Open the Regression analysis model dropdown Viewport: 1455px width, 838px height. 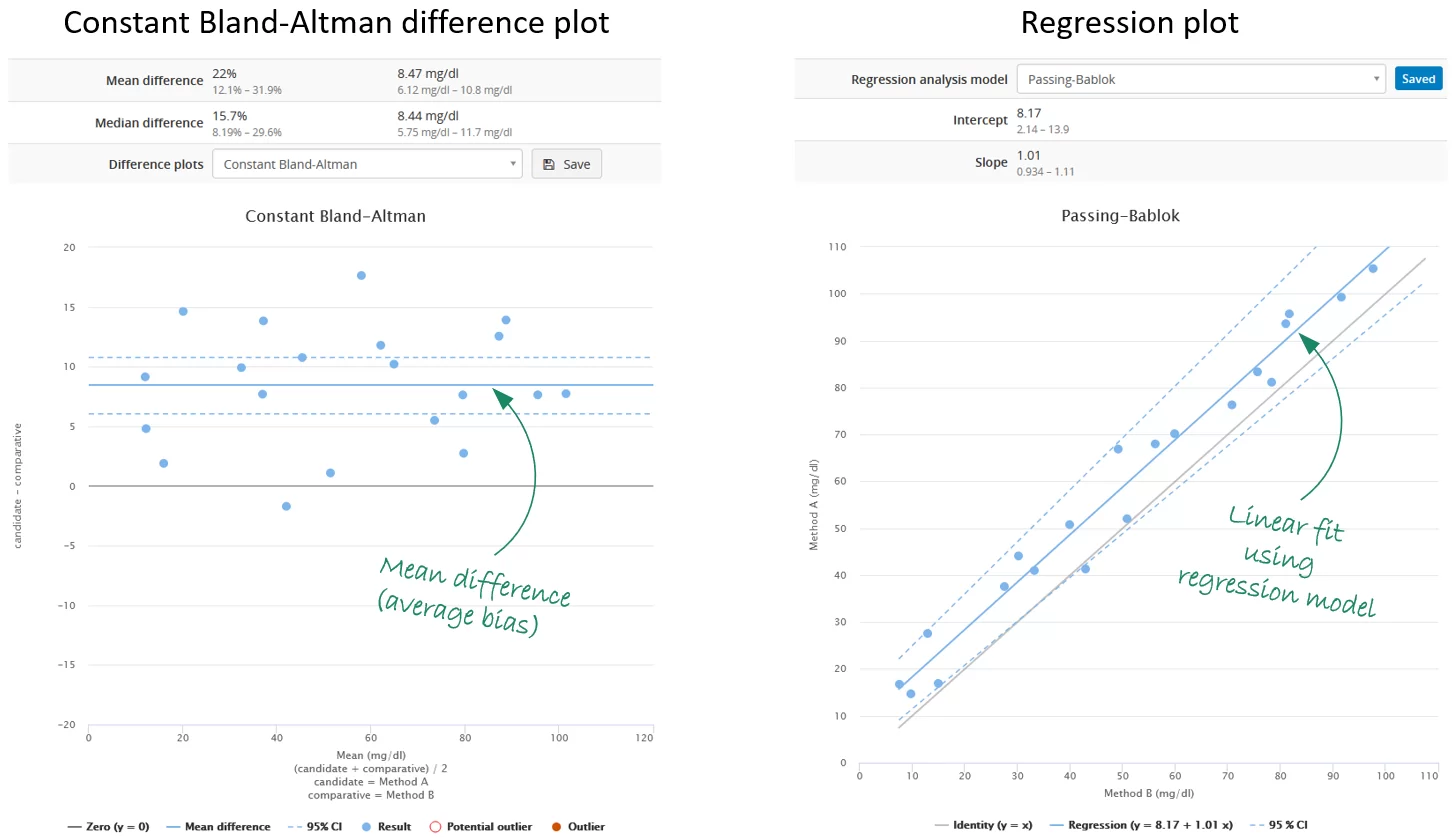(x=1200, y=79)
